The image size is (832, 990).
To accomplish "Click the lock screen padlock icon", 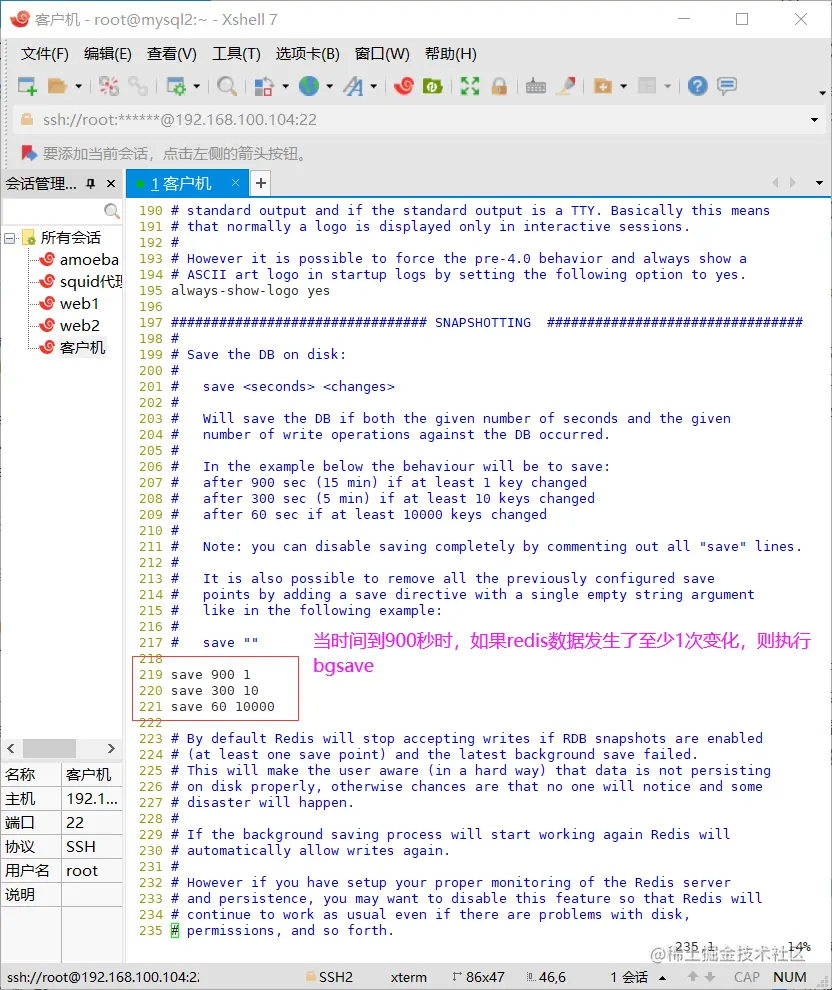I will (499, 86).
